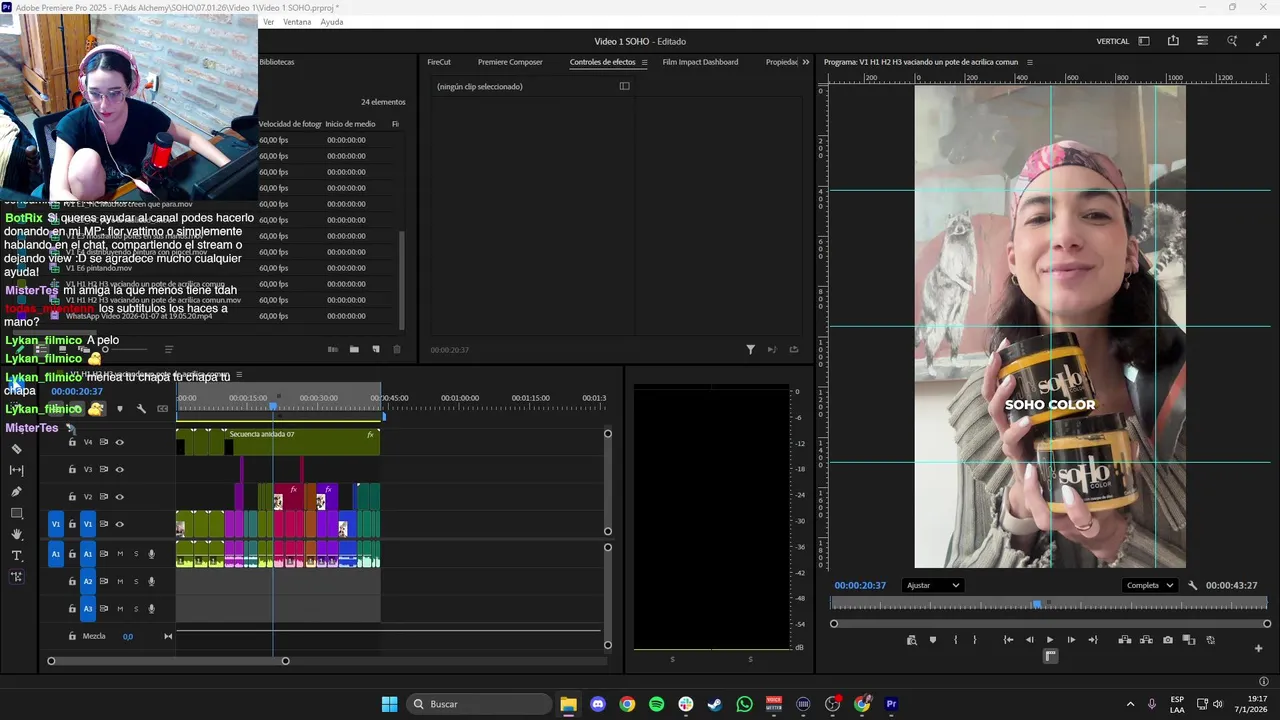Open Program Monitor settings wrench
1280x720 pixels.
(x=1193, y=586)
